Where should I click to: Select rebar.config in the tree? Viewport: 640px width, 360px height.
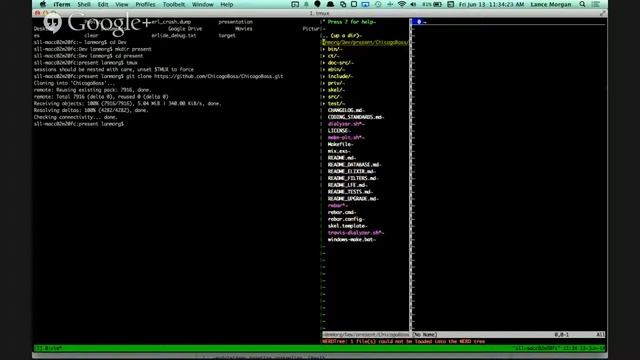click(346, 219)
